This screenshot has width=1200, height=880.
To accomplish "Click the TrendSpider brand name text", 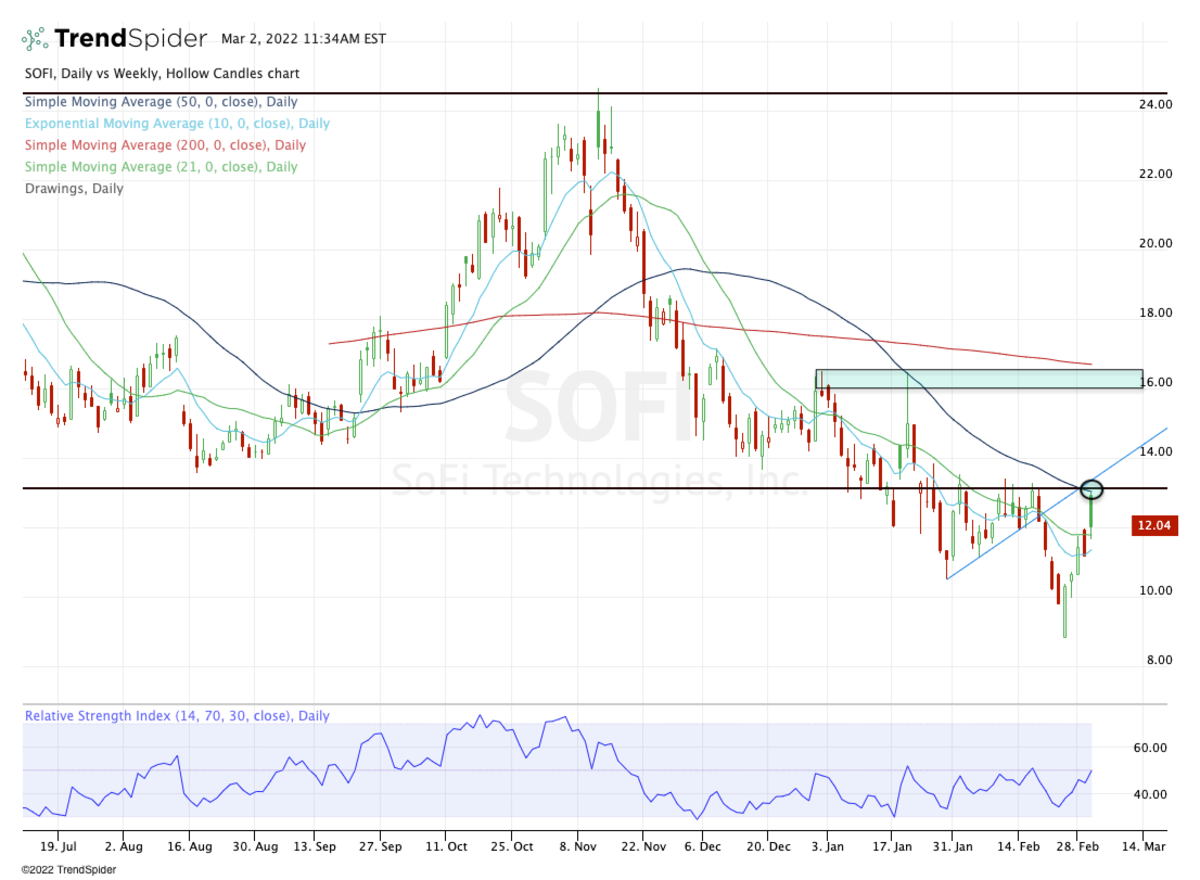I will [x=130, y=39].
